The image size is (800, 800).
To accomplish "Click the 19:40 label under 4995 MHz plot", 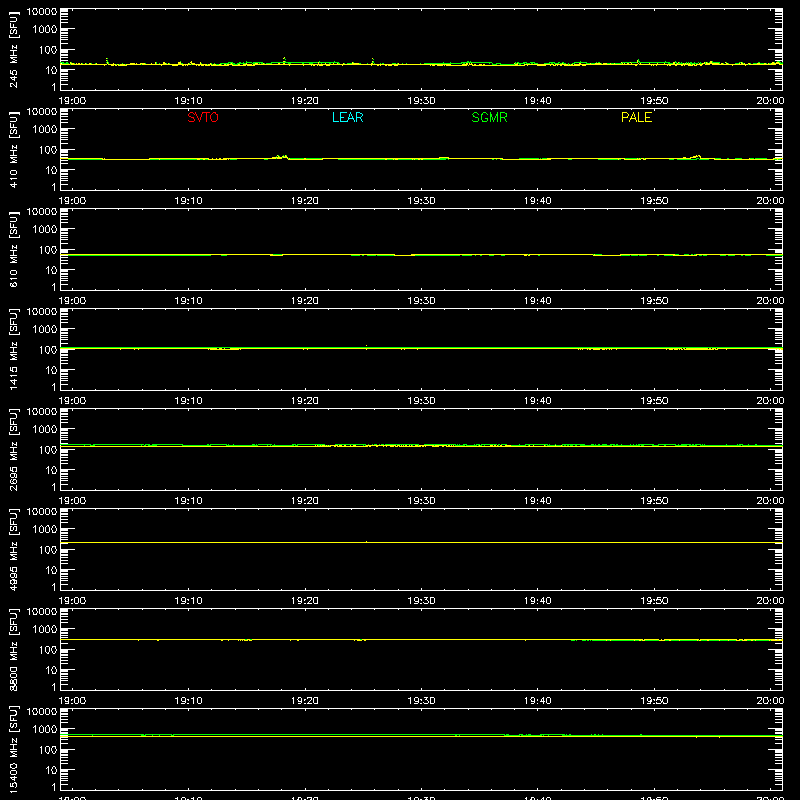I will click(x=538, y=601).
